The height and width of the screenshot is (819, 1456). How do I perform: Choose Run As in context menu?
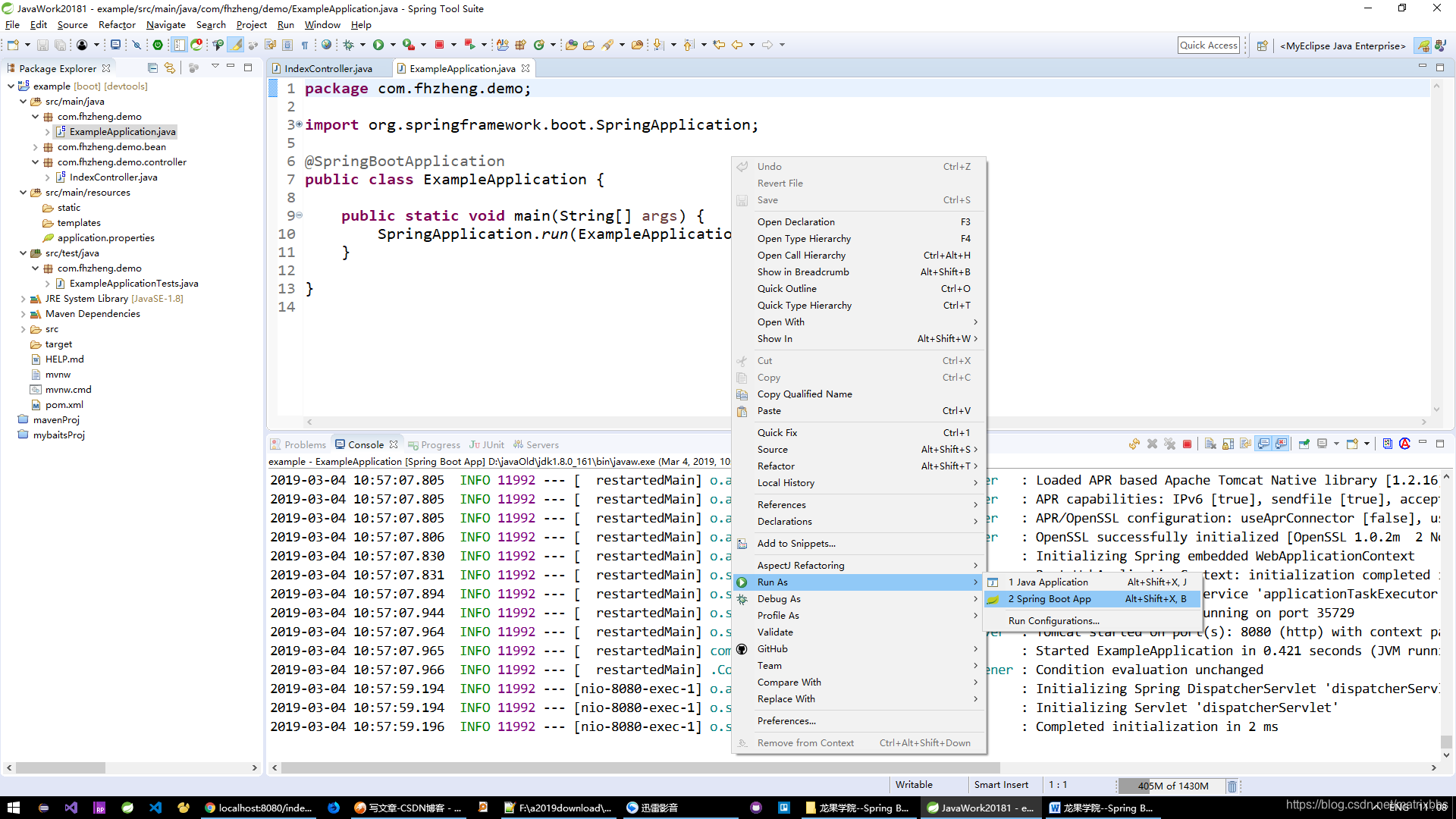pos(858,582)
